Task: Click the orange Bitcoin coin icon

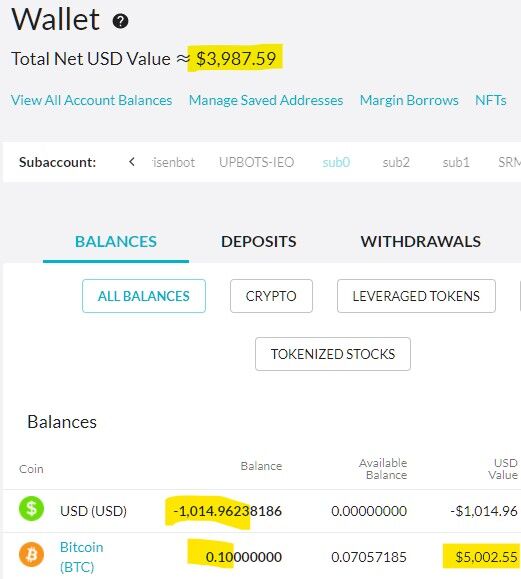Action: [31, 554]
